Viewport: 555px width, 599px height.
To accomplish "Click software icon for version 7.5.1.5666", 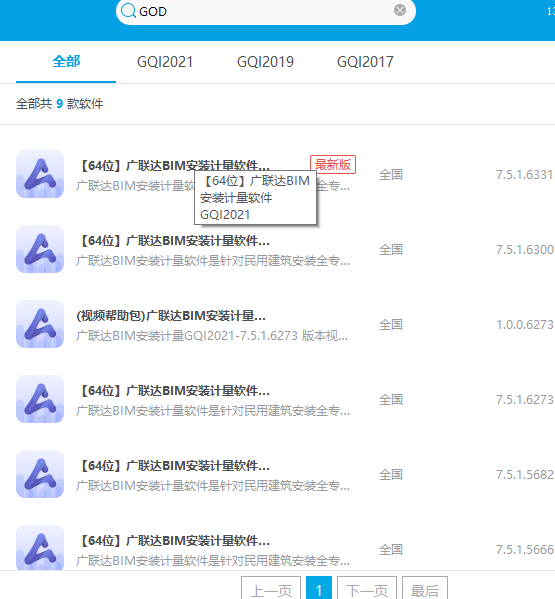I will (x=40, y=548).
